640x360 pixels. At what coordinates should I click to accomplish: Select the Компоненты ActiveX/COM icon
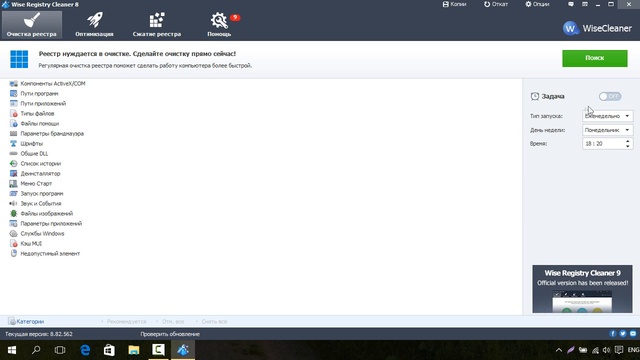(x=13, y=83)
